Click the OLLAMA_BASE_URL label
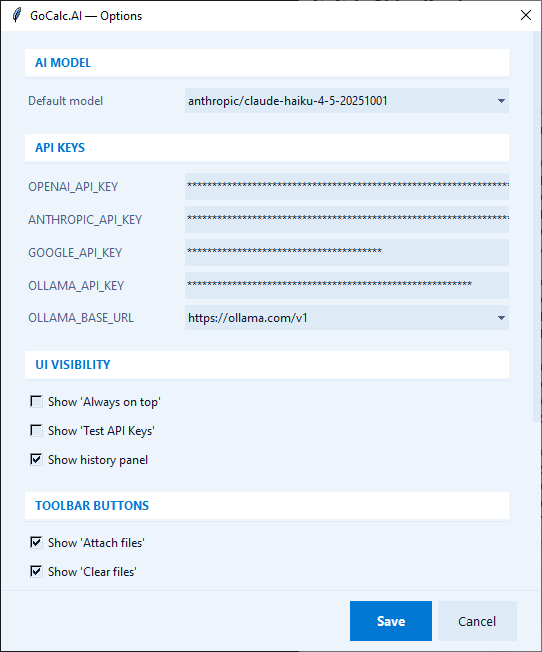The width and height of the screenshot is (542, 652). [81, 318]
